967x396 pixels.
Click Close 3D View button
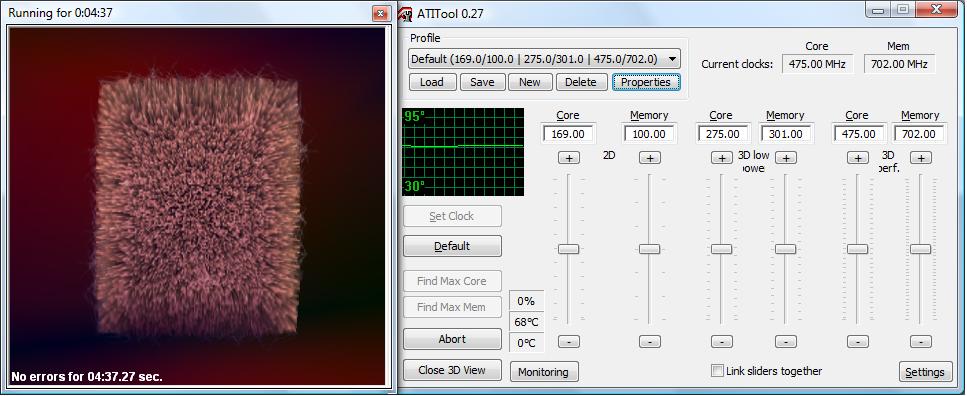[452, 370]
